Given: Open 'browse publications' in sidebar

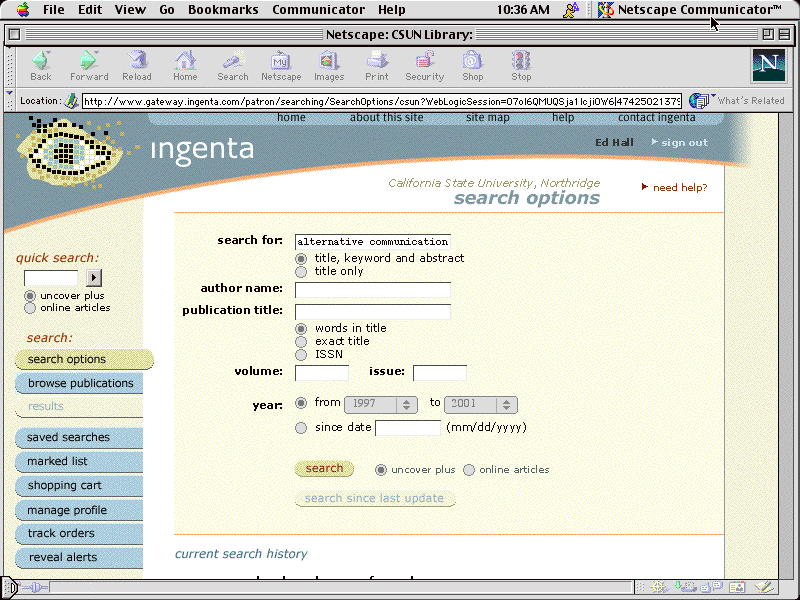Looking at the screenshot, I should [x=79, y=383].
